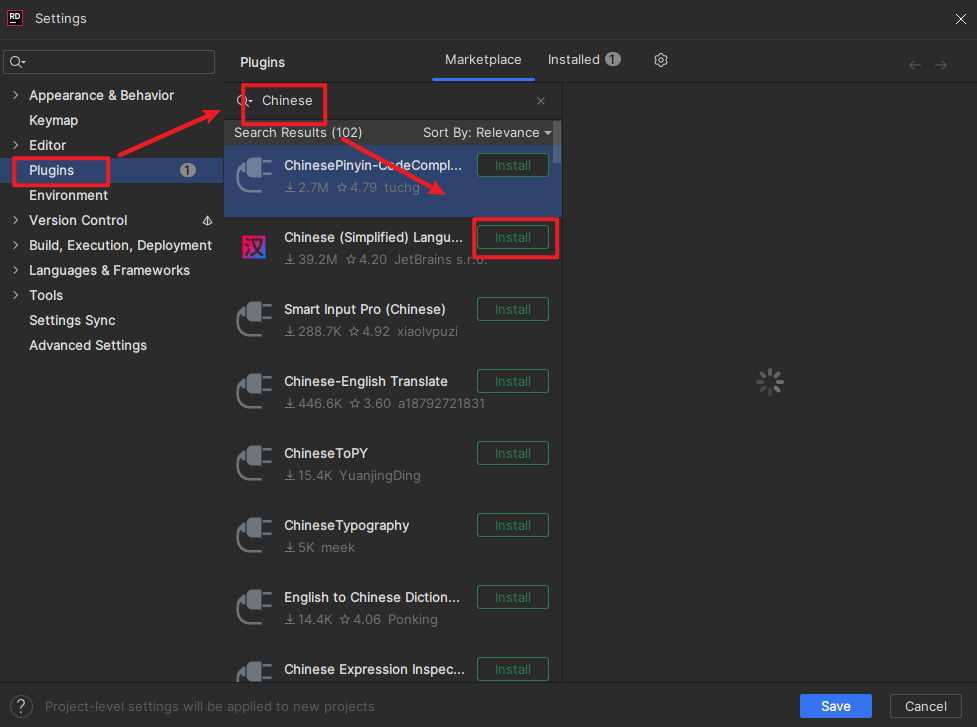Click the Plugins update badge in sidebar
The image size is (977, 727).
[188, 170]
